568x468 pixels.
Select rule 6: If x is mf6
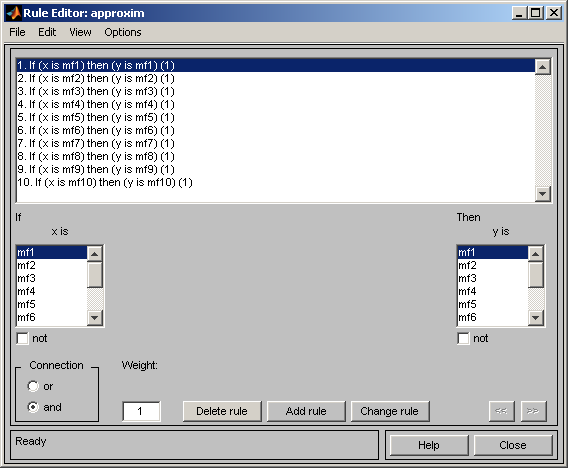[276, 131]
